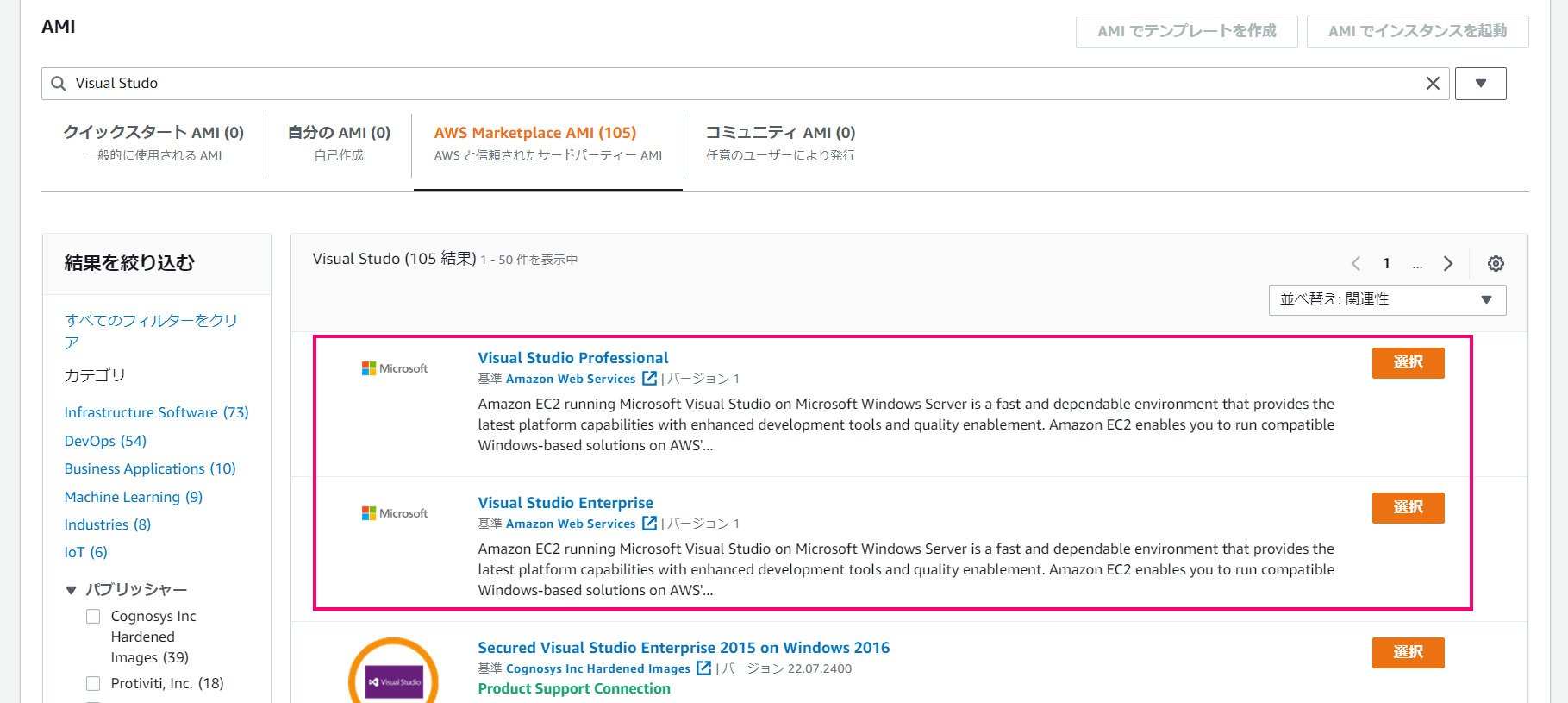This screenshot has height=703, width=1568.
Task: Filter by IoT (6) category
Action: coord(86,552)
